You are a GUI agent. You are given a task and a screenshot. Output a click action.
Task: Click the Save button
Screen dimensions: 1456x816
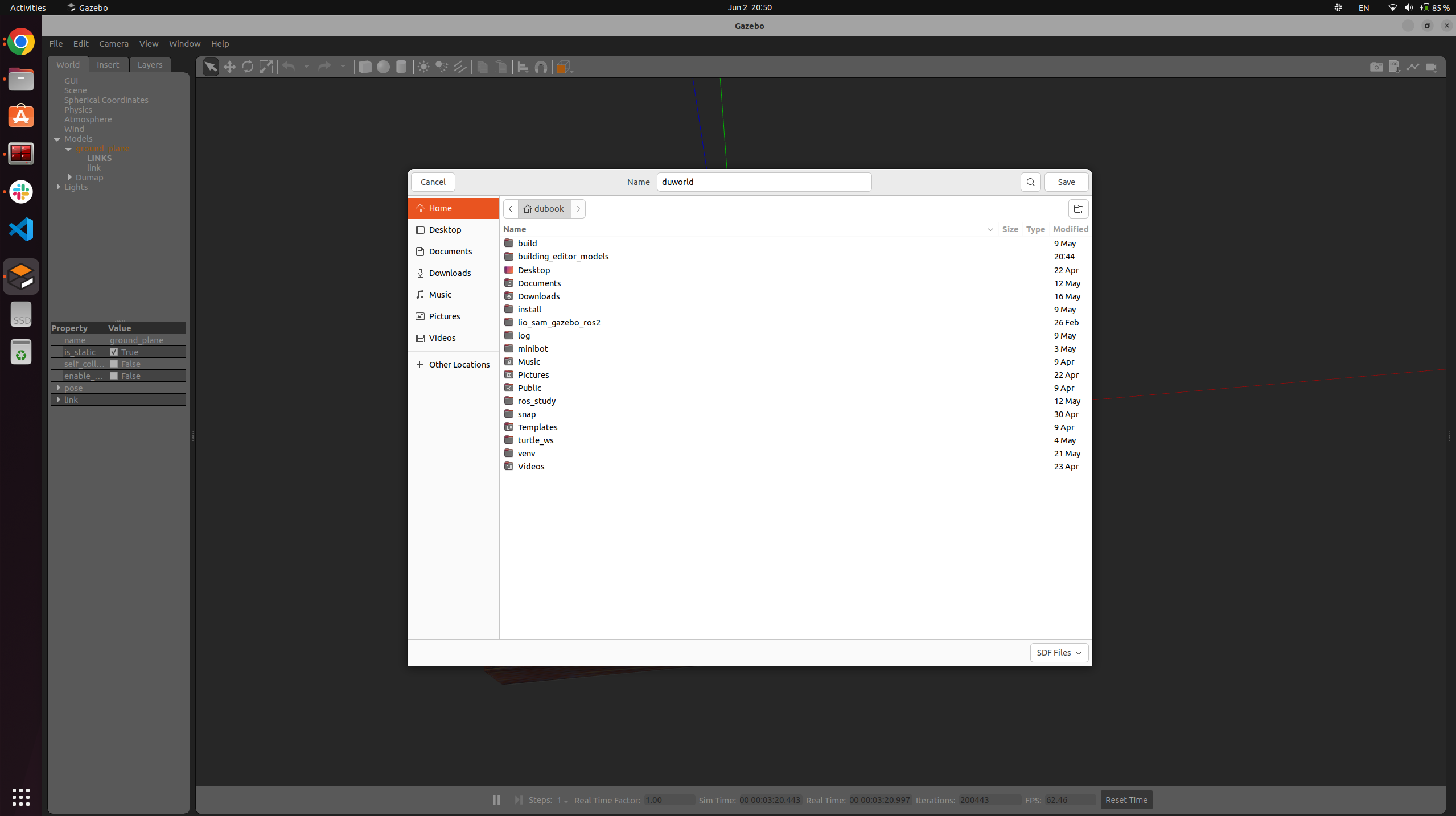pos(1066,182)
